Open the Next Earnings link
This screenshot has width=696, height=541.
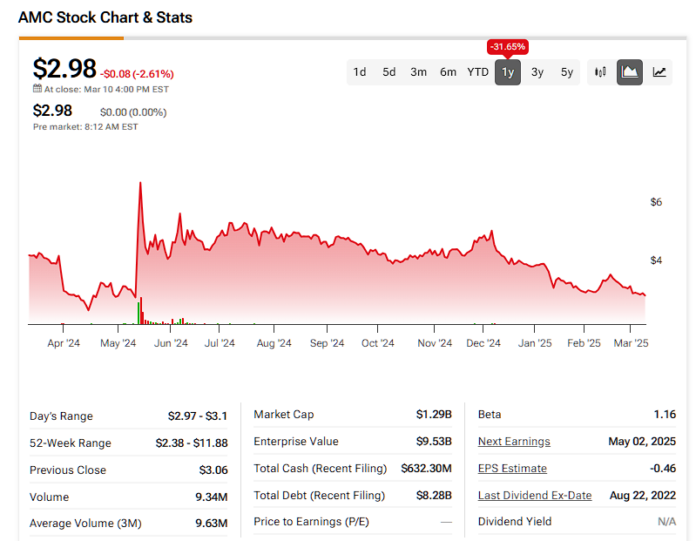pyautogui.click(x=514, y=441)
